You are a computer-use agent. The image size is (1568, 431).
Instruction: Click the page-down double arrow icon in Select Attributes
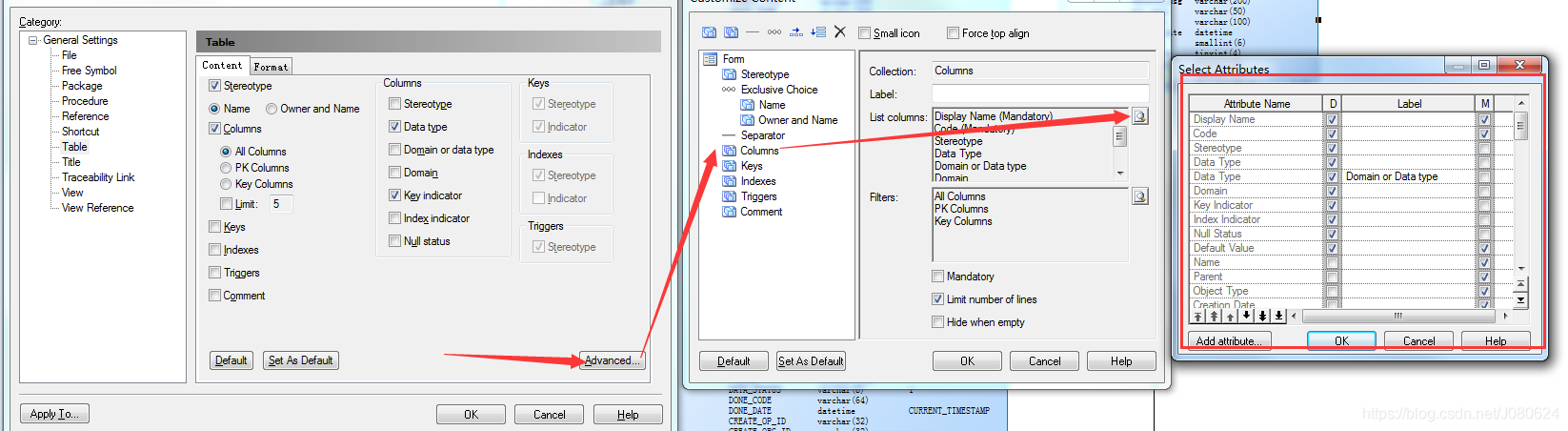click(1263, 316)
